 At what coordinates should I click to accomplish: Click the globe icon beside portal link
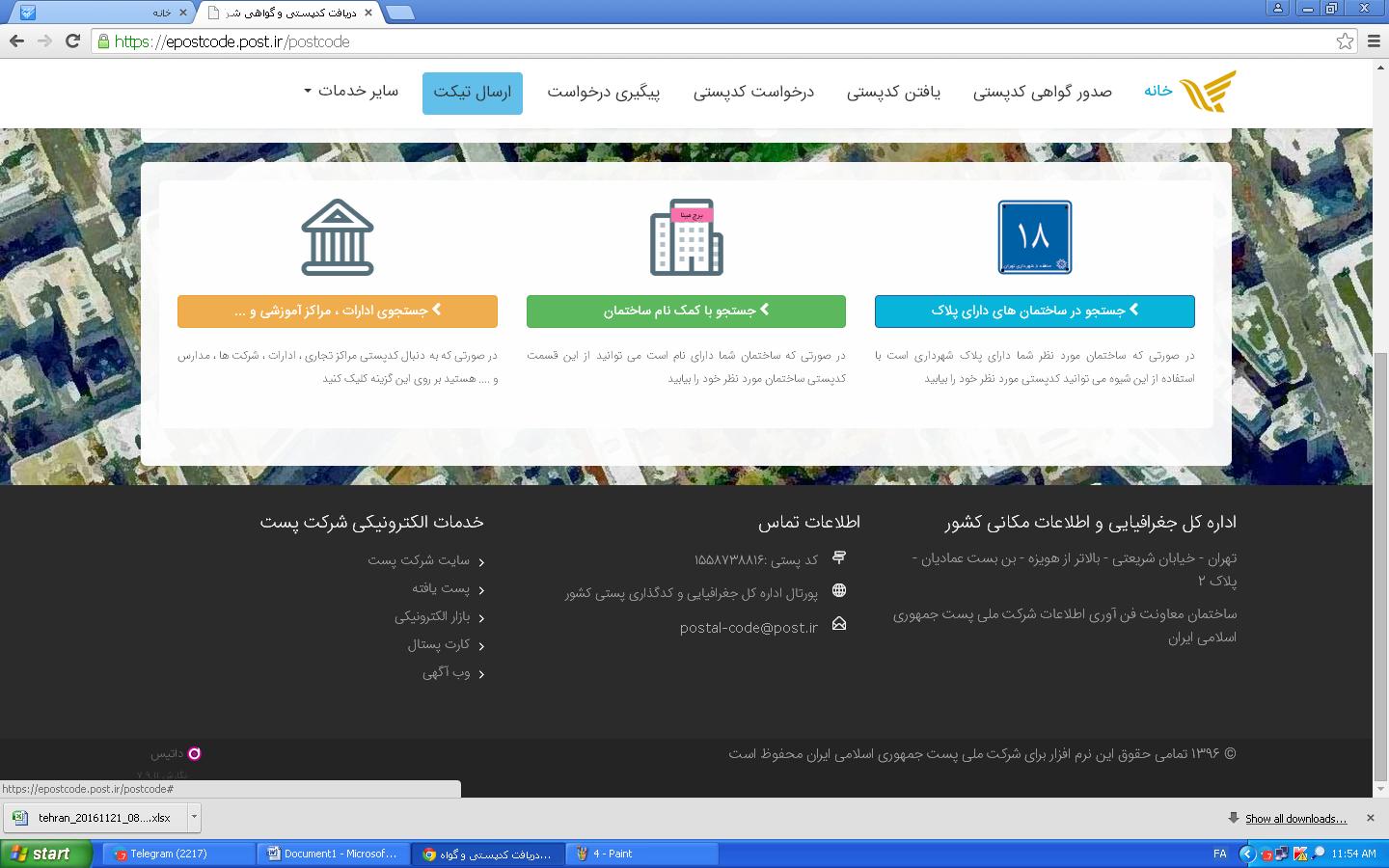coord(839,590)
